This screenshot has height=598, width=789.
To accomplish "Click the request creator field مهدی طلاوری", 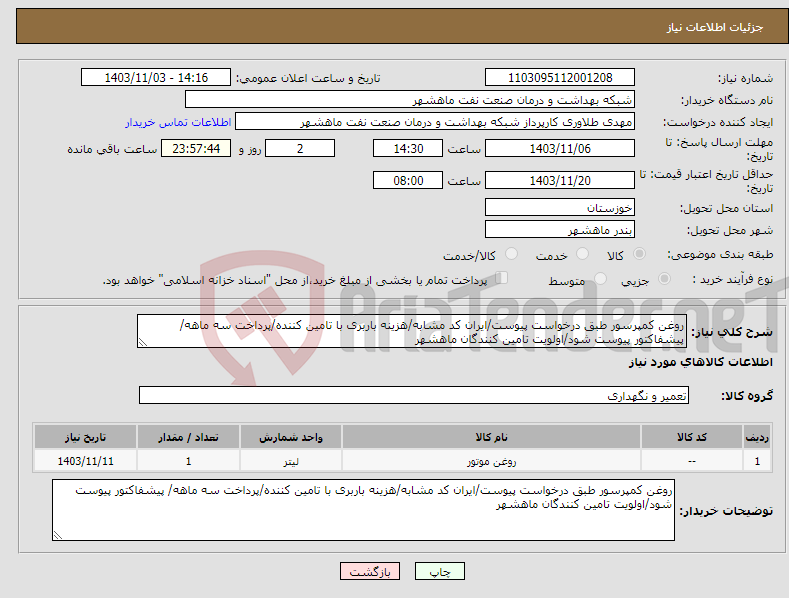I will pyautogui.click(x=435, y=122).
